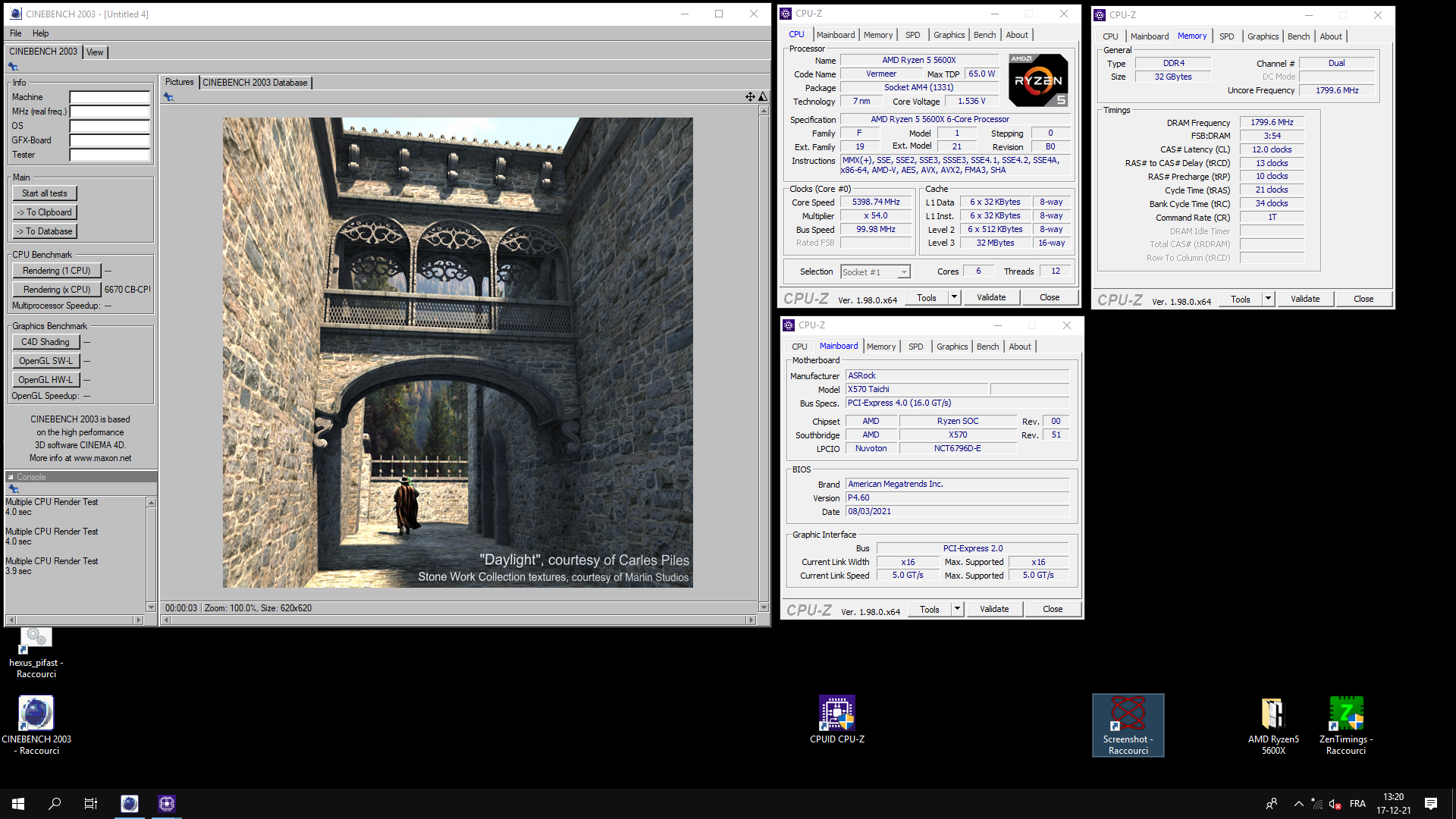This screenshot has height=819, width=1456.
Task: Open Socket #1 selection dropdown
Action: tap(904, 272)
